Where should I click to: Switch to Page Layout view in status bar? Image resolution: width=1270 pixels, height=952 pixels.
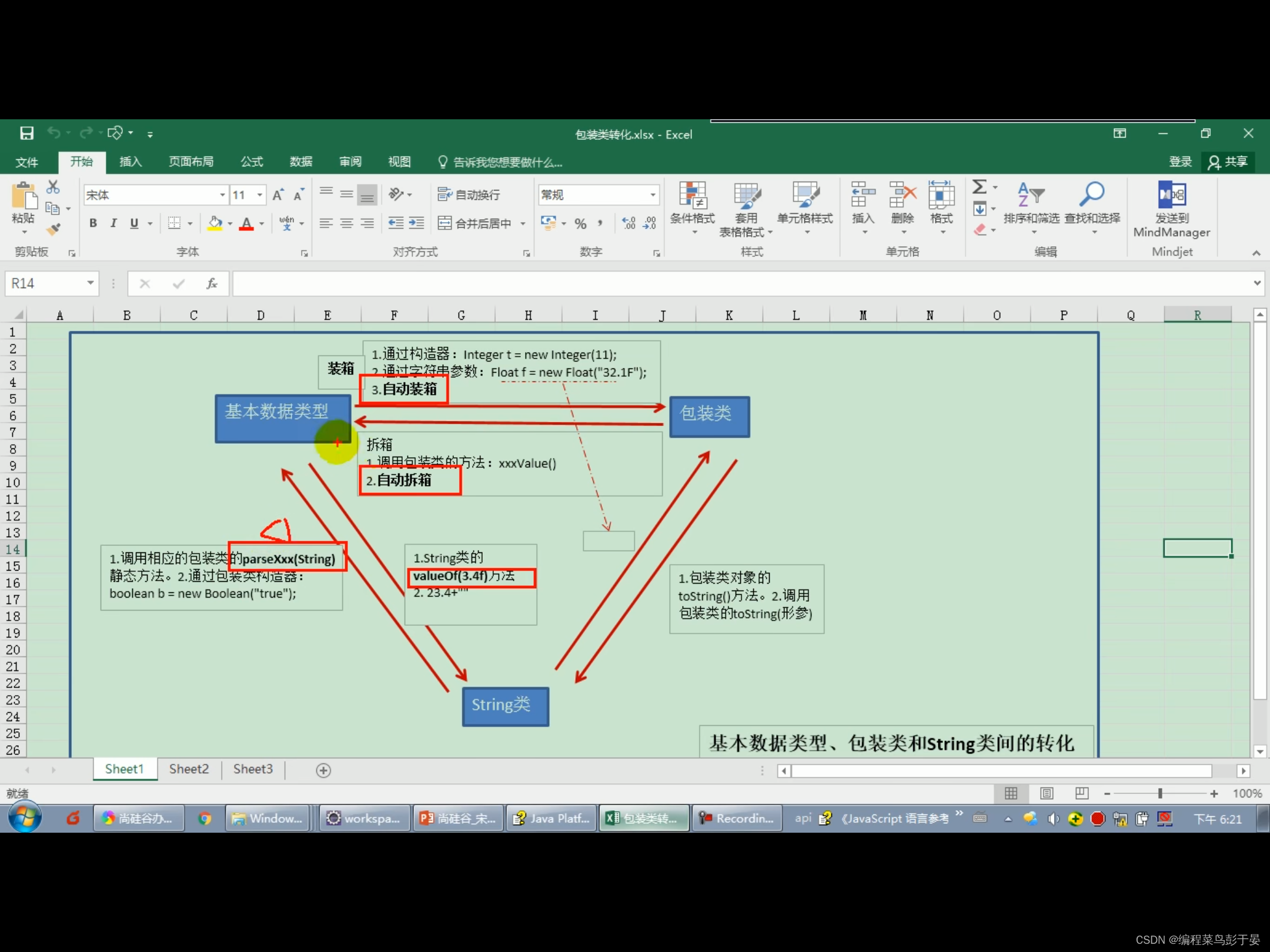(1047, 794)
